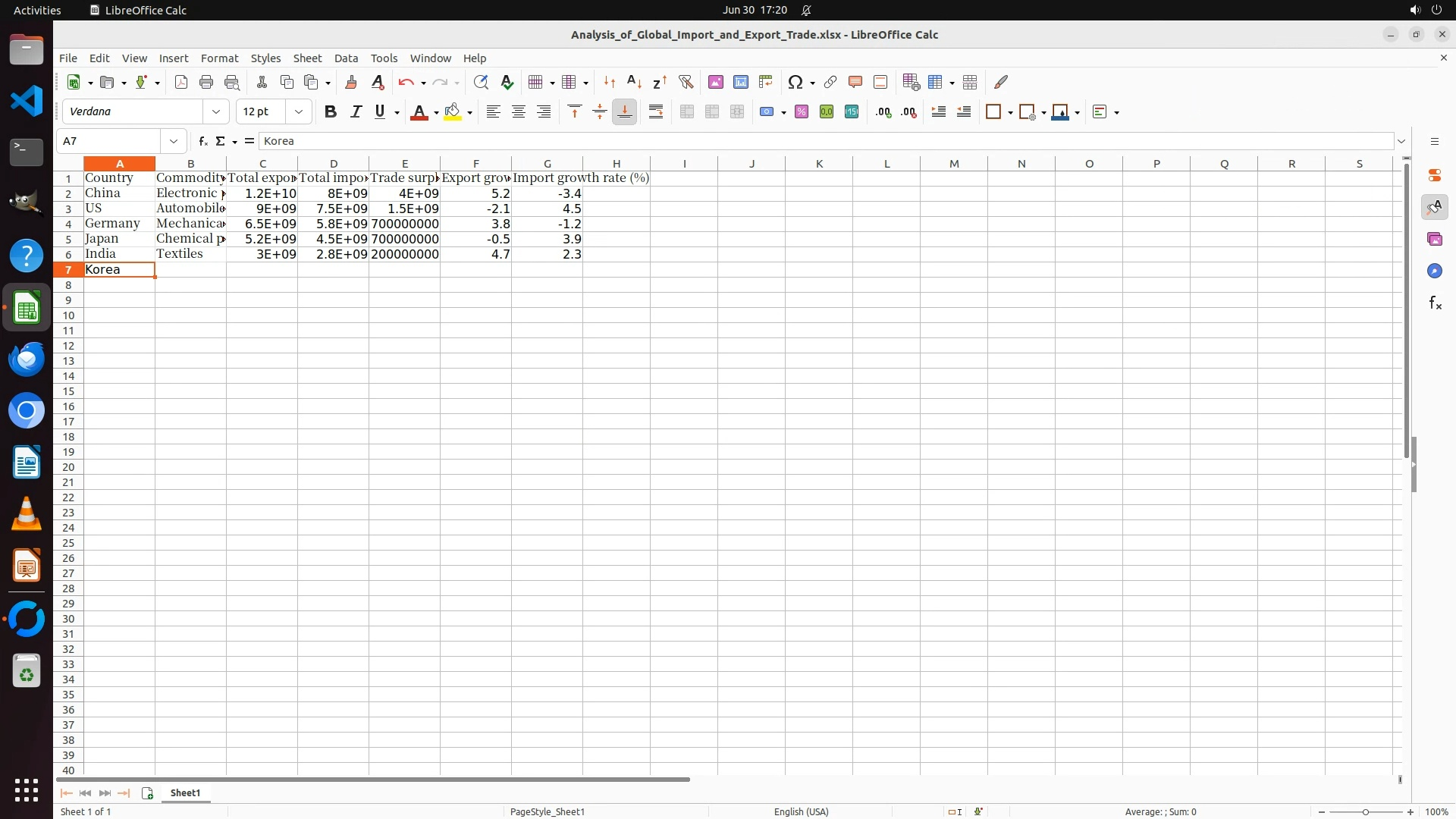Open the Data menu

[346, 58]
